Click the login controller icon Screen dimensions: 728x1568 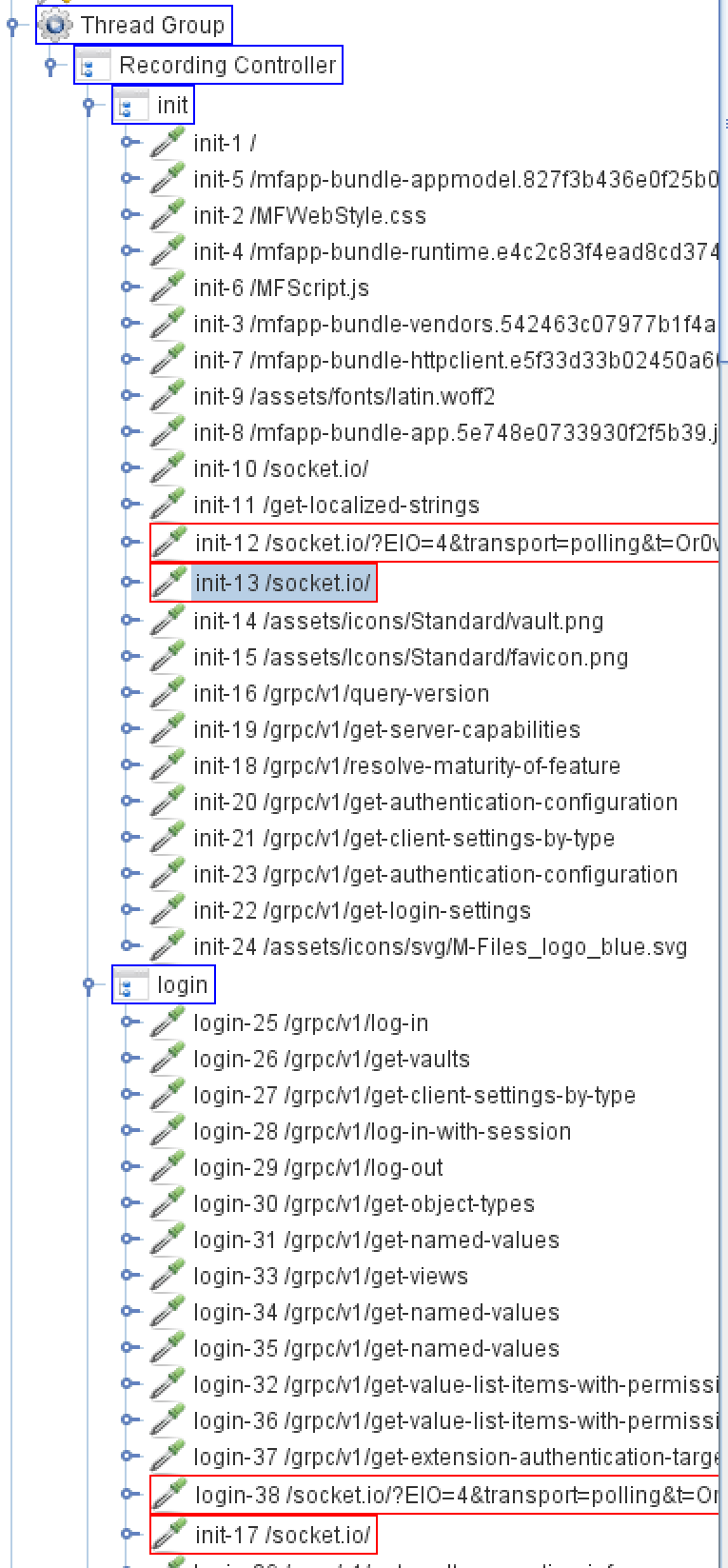(x=130, y=984)
